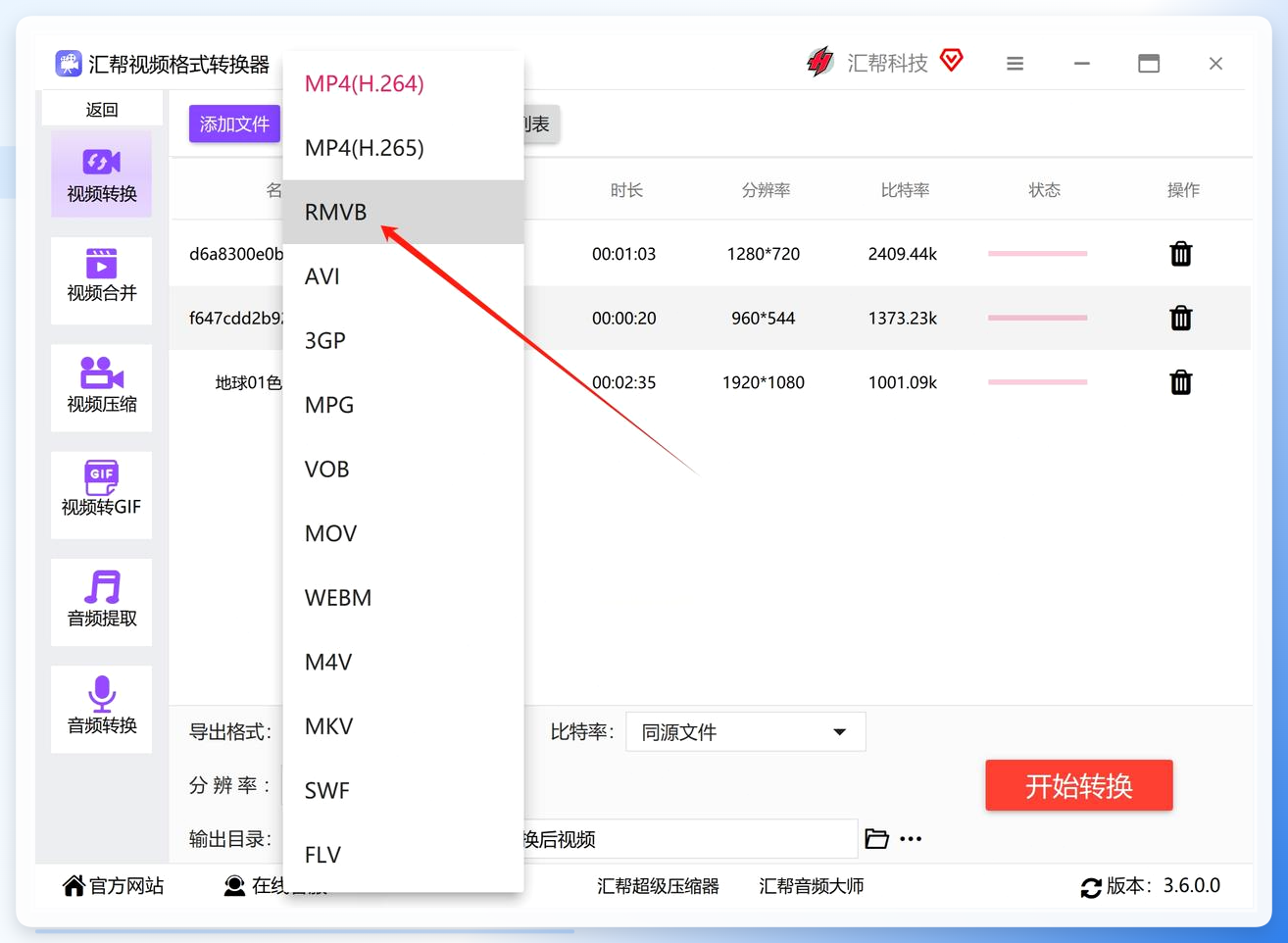Image resolution: width=1288 pixels, height=943 pixels.
Task: Start conversion with 开始转换 button
Action: 1079,785
